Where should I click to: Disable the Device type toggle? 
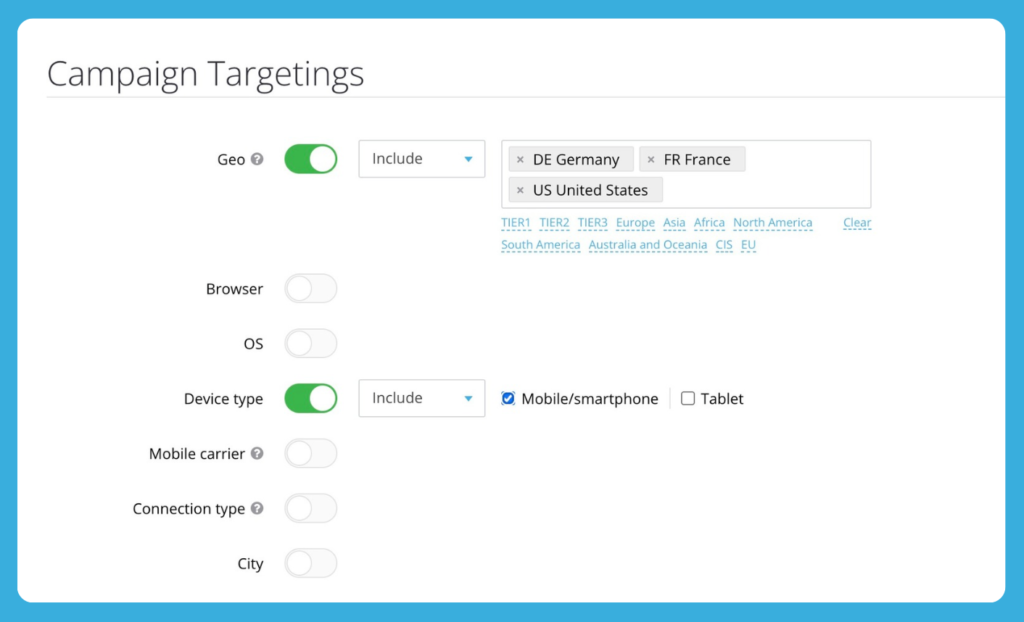(x=310, y=398)
